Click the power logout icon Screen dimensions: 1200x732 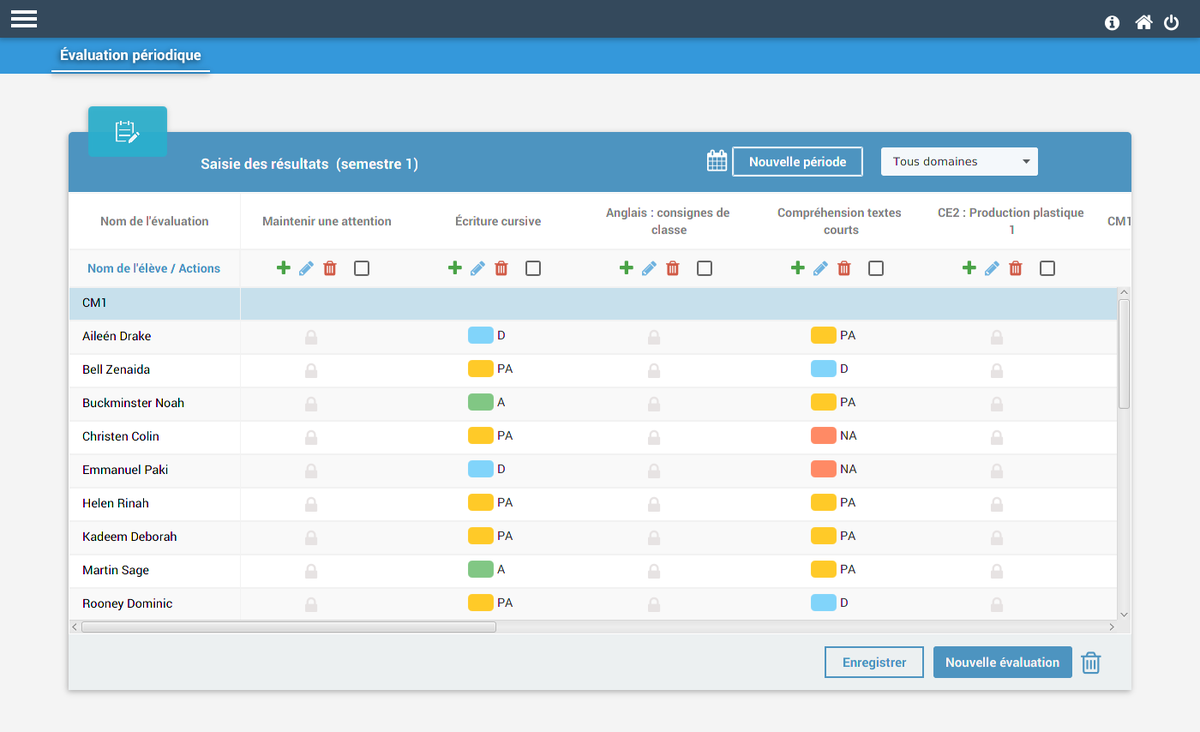[x=1172, y=23]
